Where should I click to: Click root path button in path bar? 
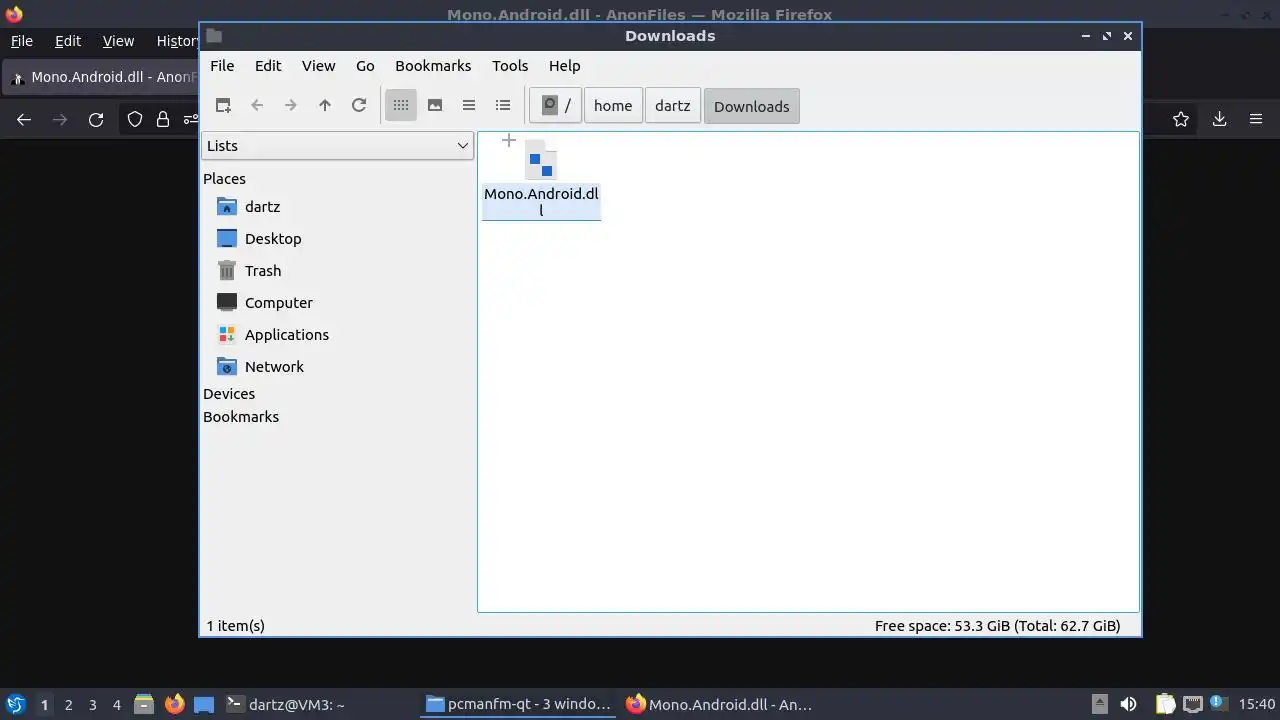555,105
